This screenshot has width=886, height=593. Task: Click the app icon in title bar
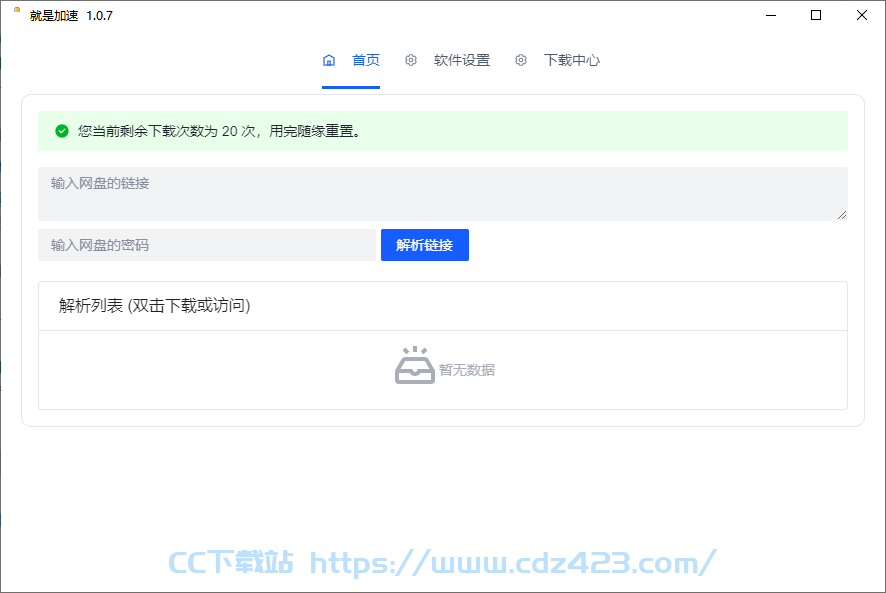17,10
